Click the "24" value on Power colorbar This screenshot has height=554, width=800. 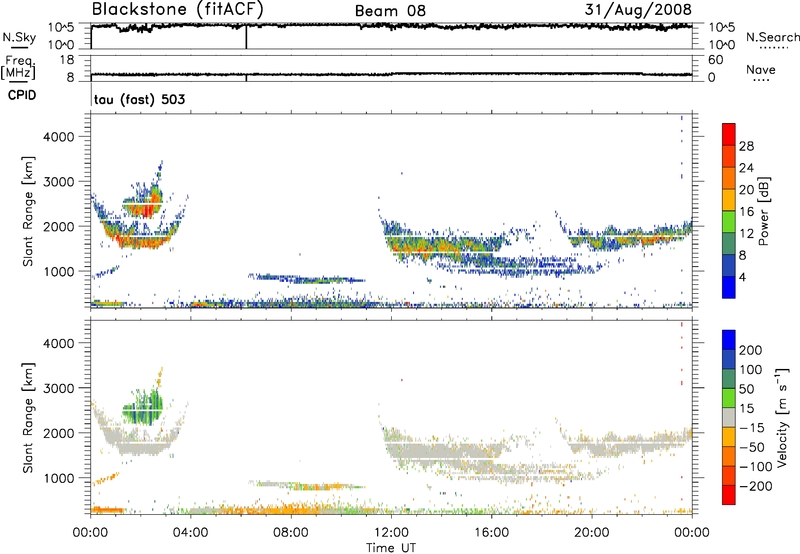(746, 168)
